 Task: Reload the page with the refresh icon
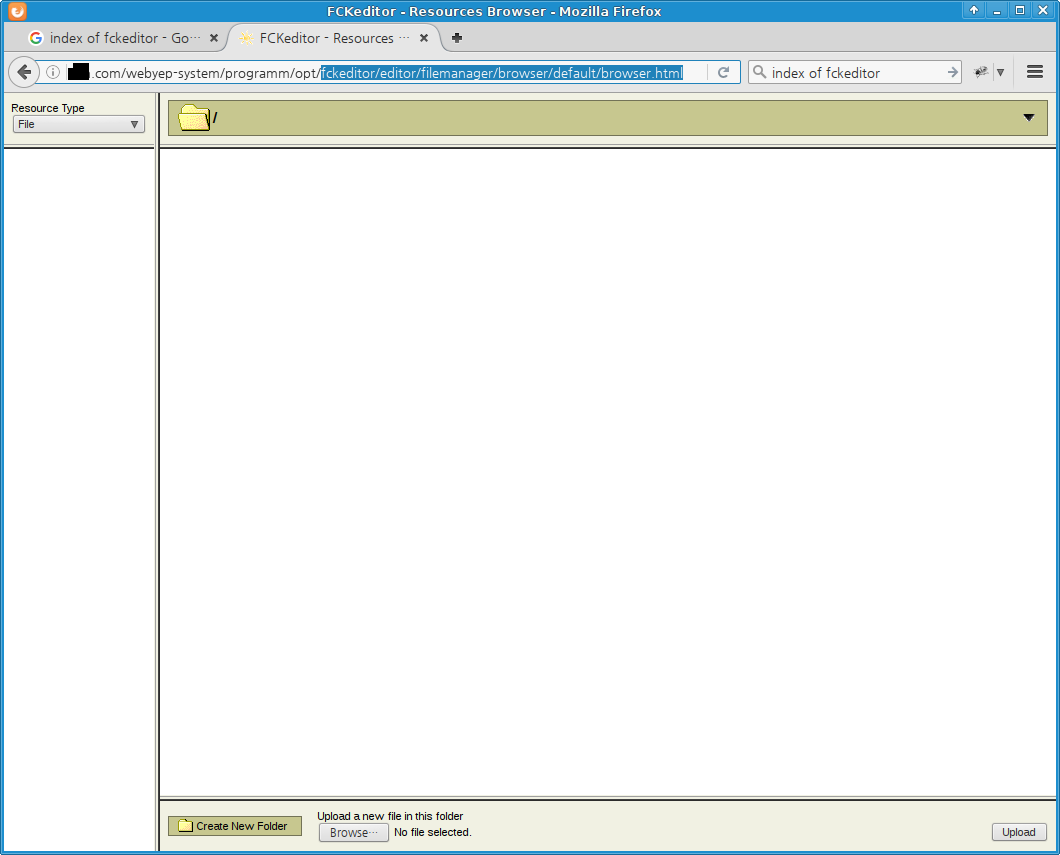point(723,72)
